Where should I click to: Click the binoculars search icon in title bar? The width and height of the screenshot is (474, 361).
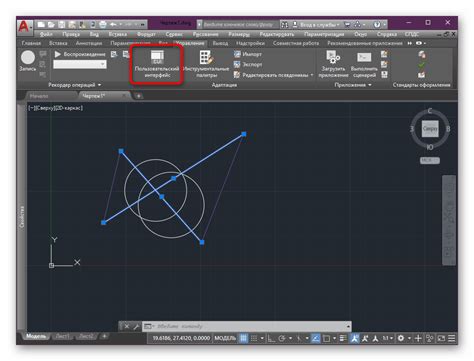(x=284, y=25)
